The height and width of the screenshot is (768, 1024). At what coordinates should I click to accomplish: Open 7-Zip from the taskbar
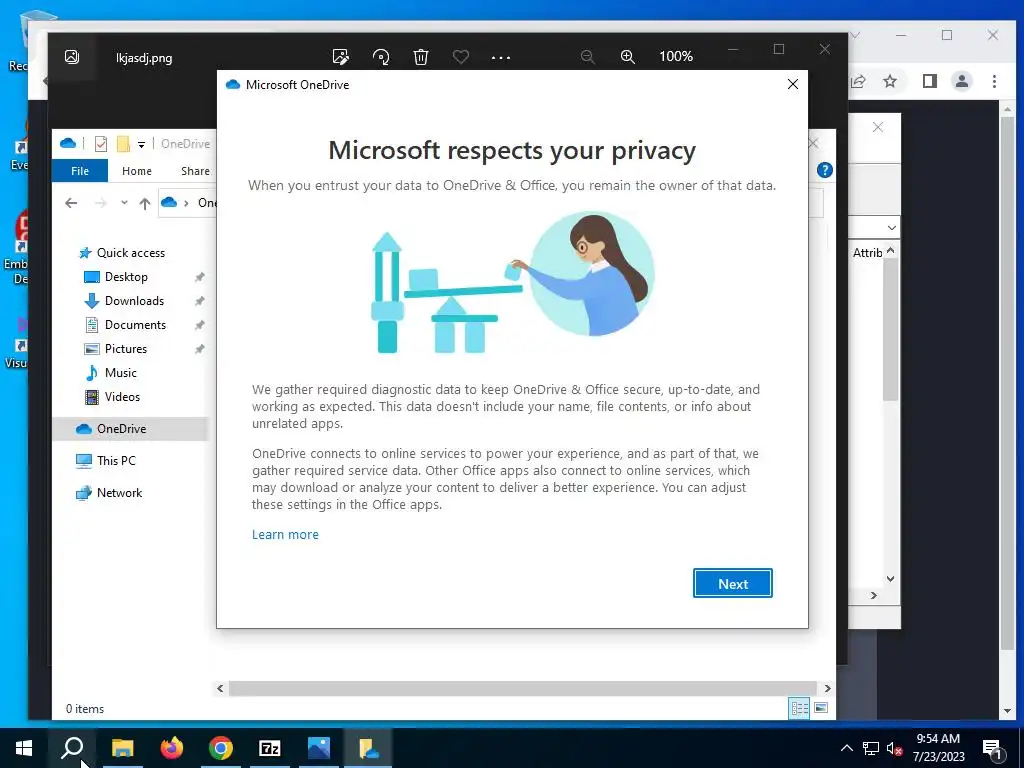pyautogui.click(x=270, y=748)
